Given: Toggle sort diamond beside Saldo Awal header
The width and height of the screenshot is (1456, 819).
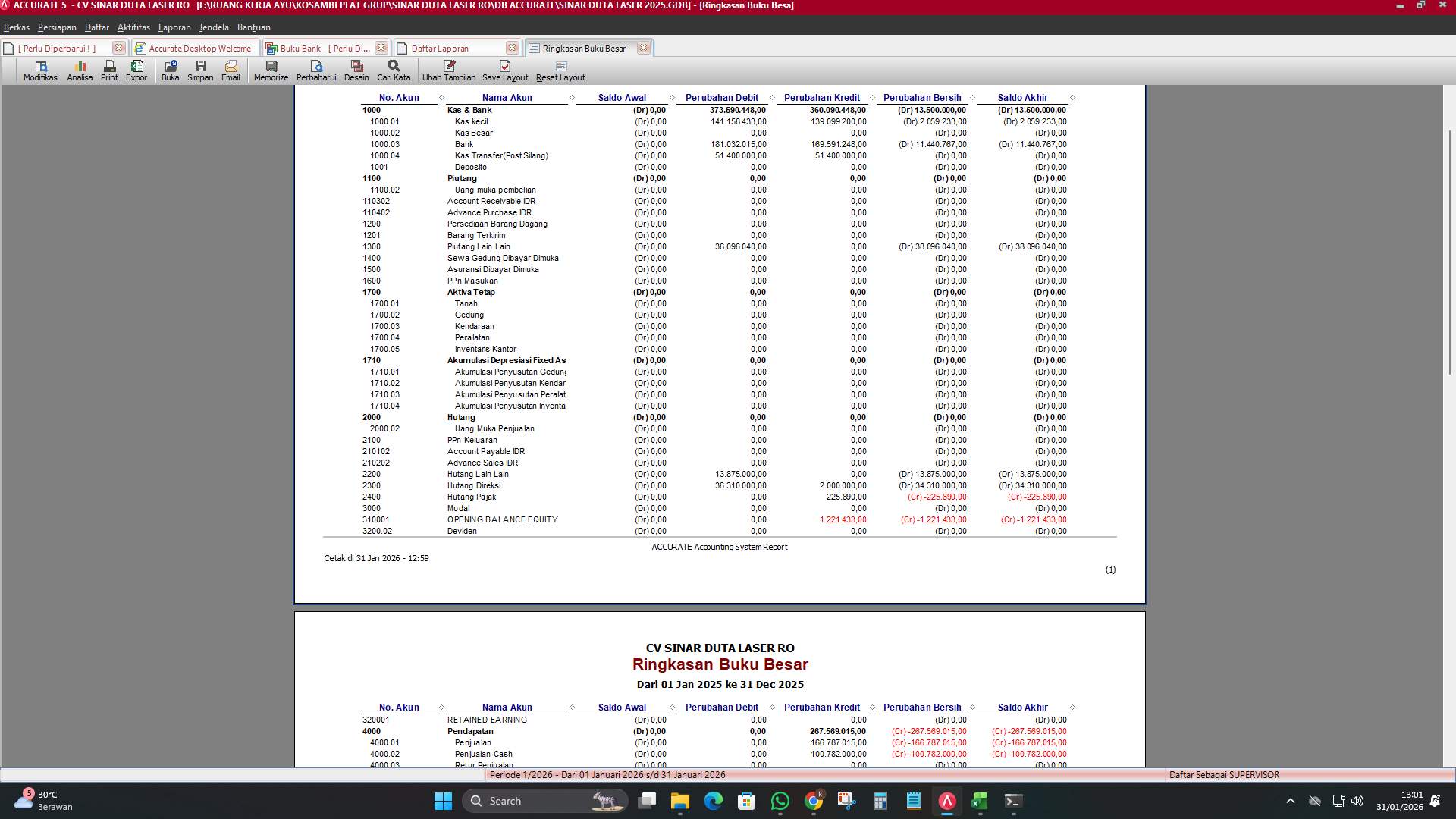Looking at the screenshot, I should click(672, 97).
